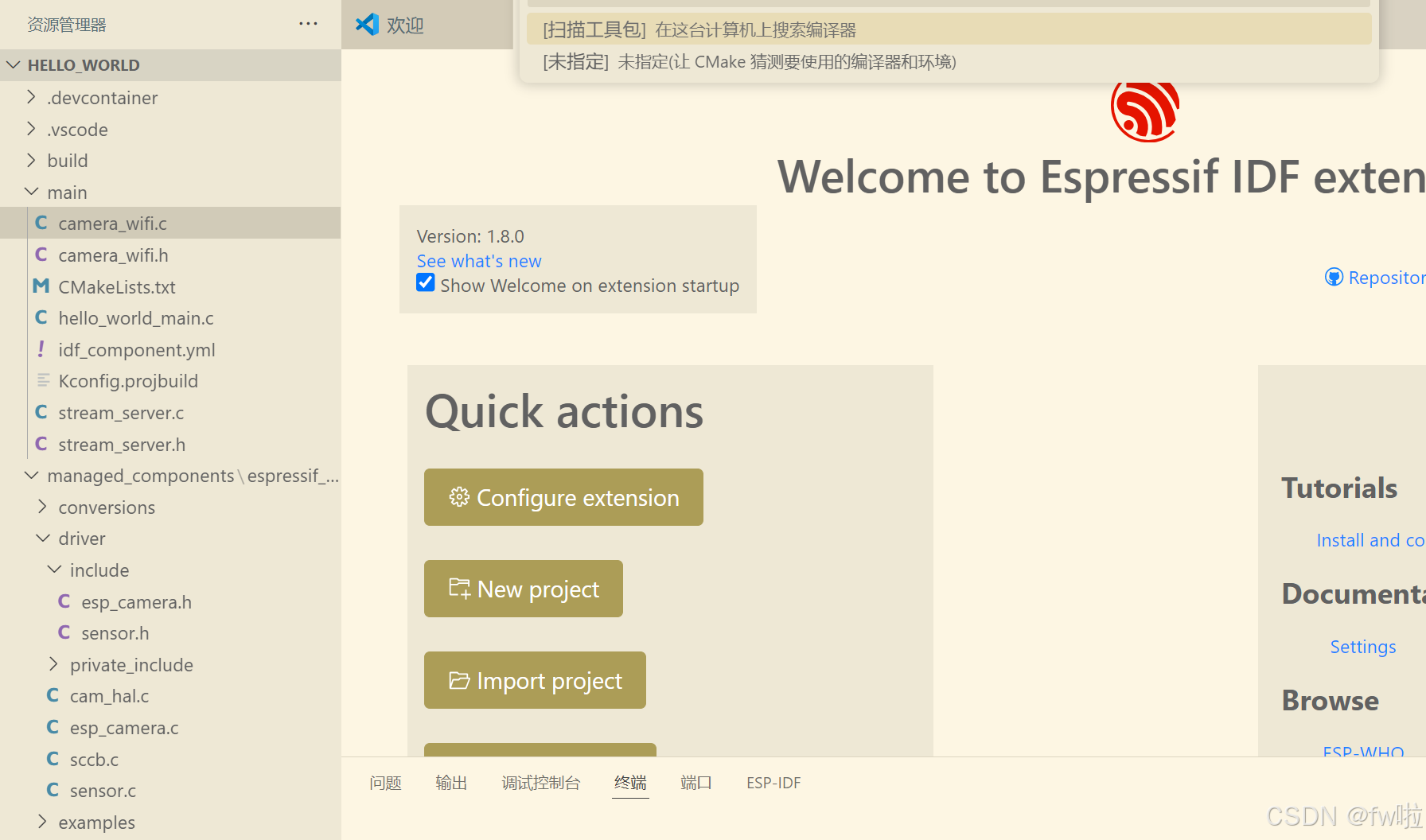Switch to the 输出 panel tab

click(451, 783)
